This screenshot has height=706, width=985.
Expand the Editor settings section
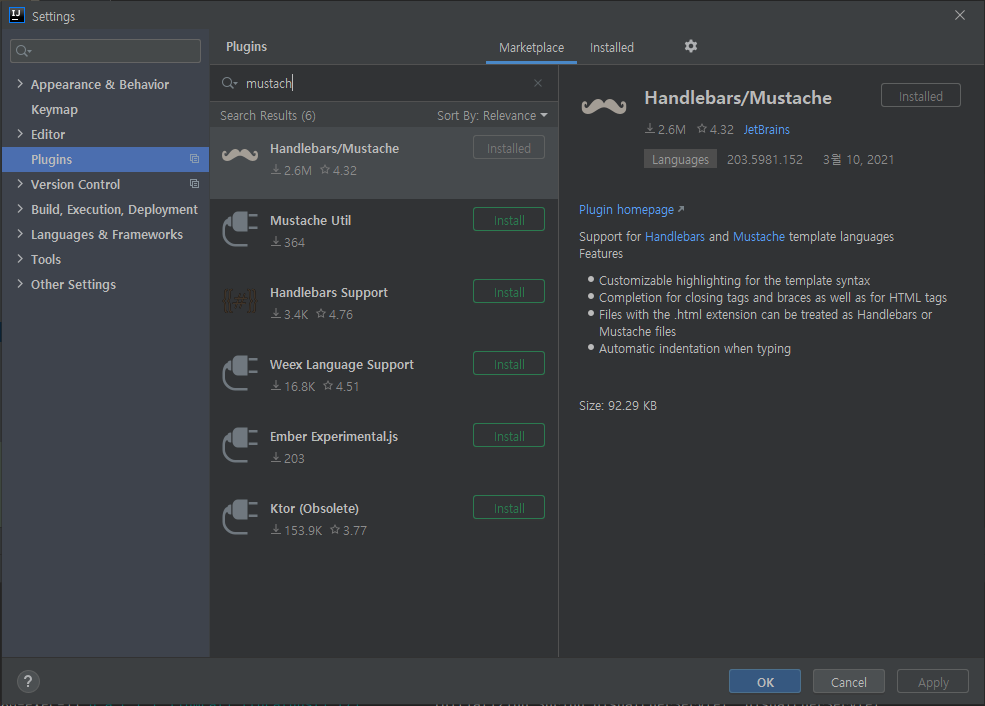click(19, 134)
